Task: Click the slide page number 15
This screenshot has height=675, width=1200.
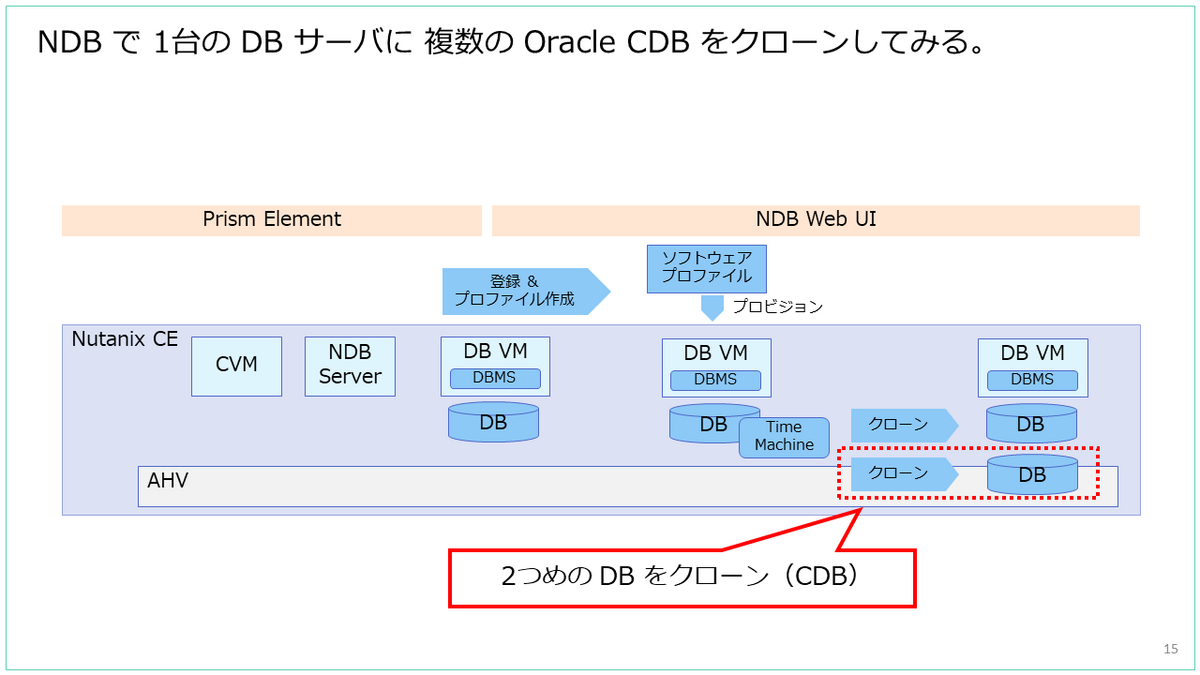Action: (x=1171, y=650)
